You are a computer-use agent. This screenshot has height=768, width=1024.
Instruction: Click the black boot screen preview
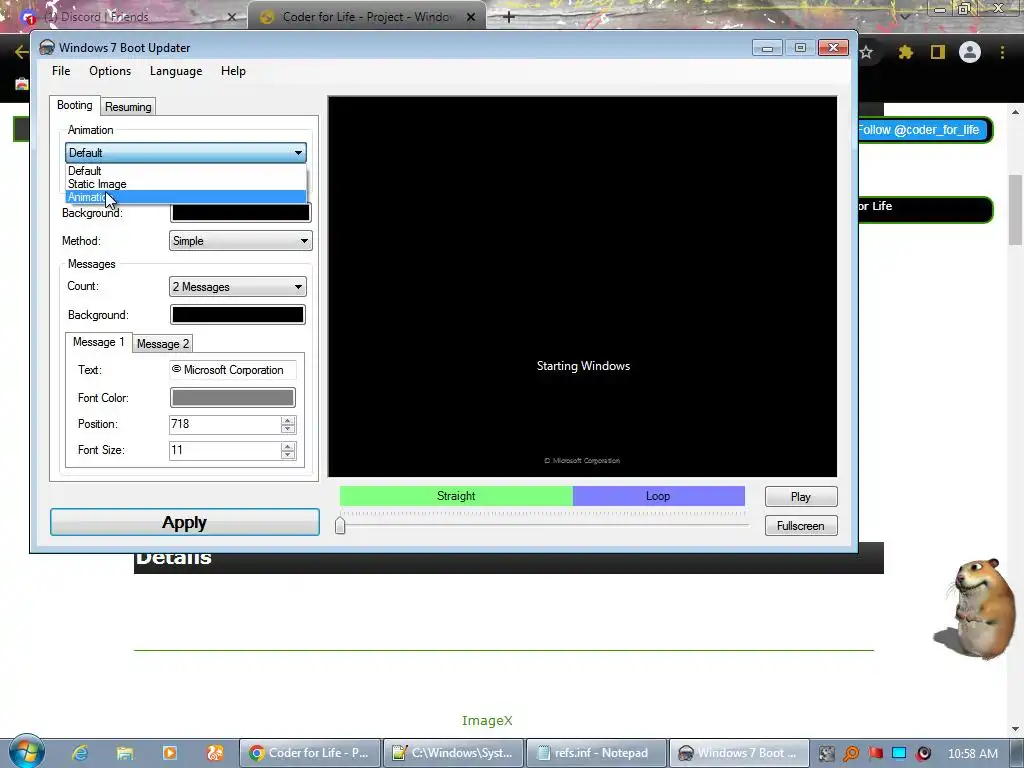click(583, 287)
